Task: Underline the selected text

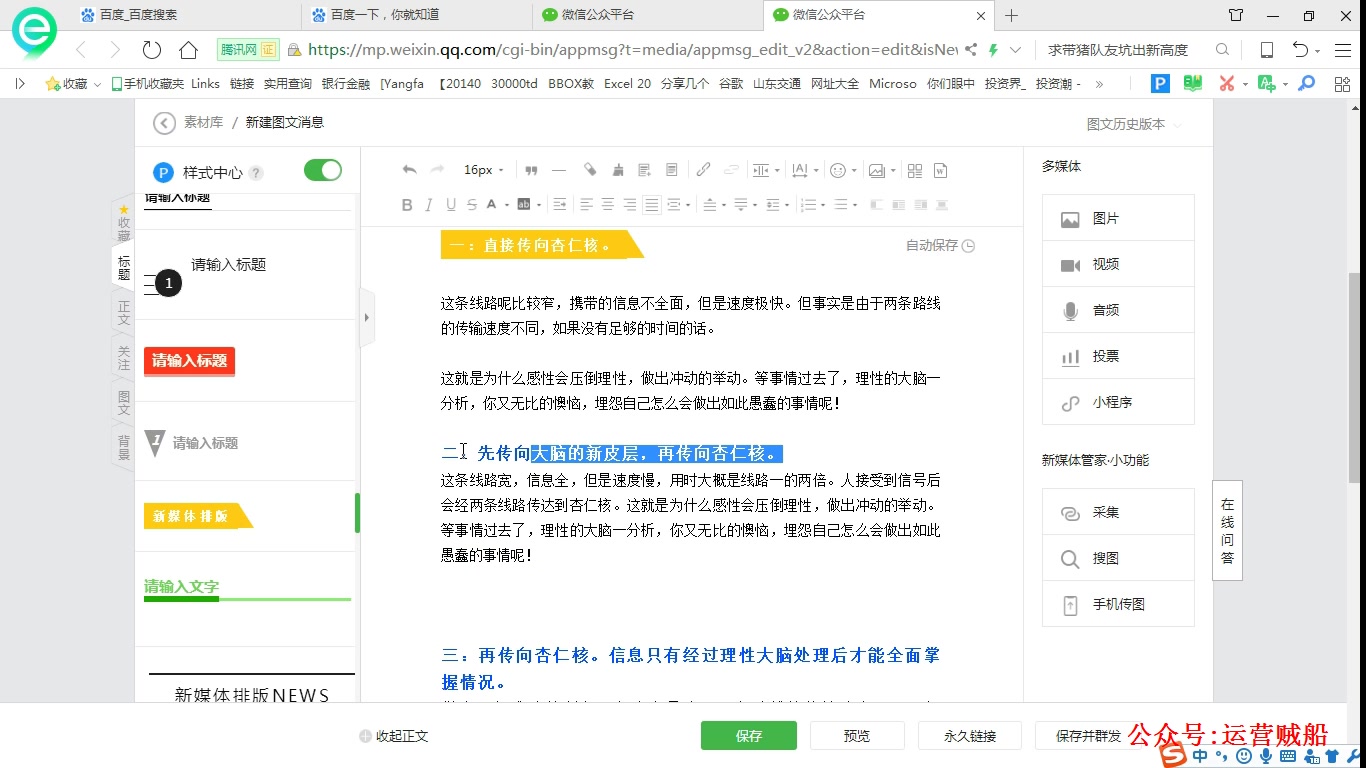Action: click(451, 205)
